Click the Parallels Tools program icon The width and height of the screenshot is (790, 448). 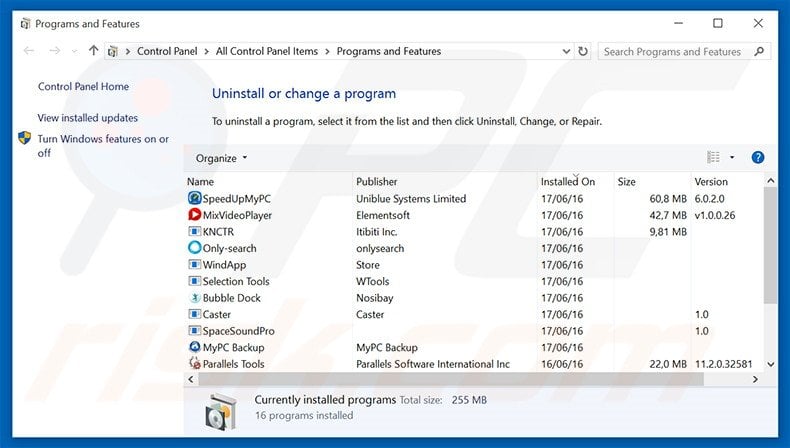[194, 363]
